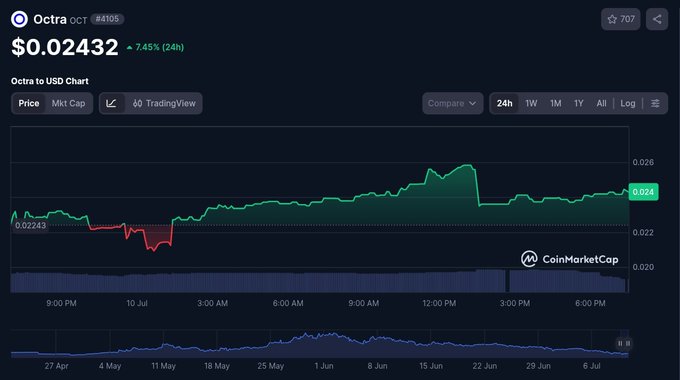This screenshot has height=380, width=680.
Task: Click the 11 May navigator date
Action: (x=163, y=366)
